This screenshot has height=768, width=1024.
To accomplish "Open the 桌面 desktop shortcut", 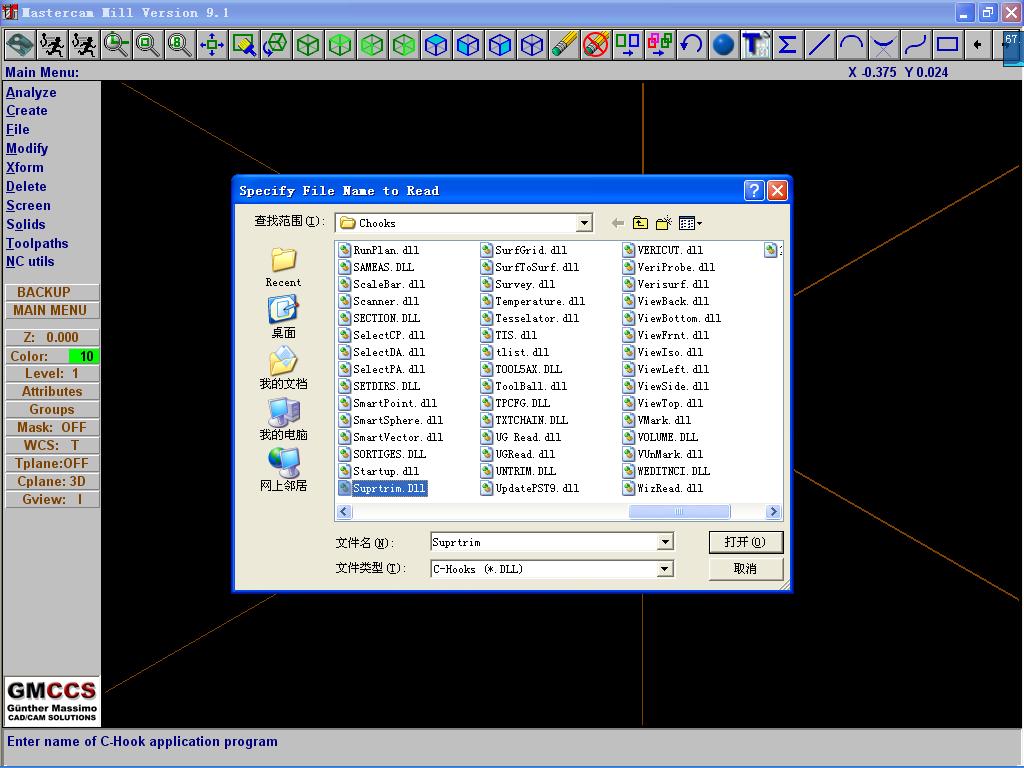I will coord(283,317).
